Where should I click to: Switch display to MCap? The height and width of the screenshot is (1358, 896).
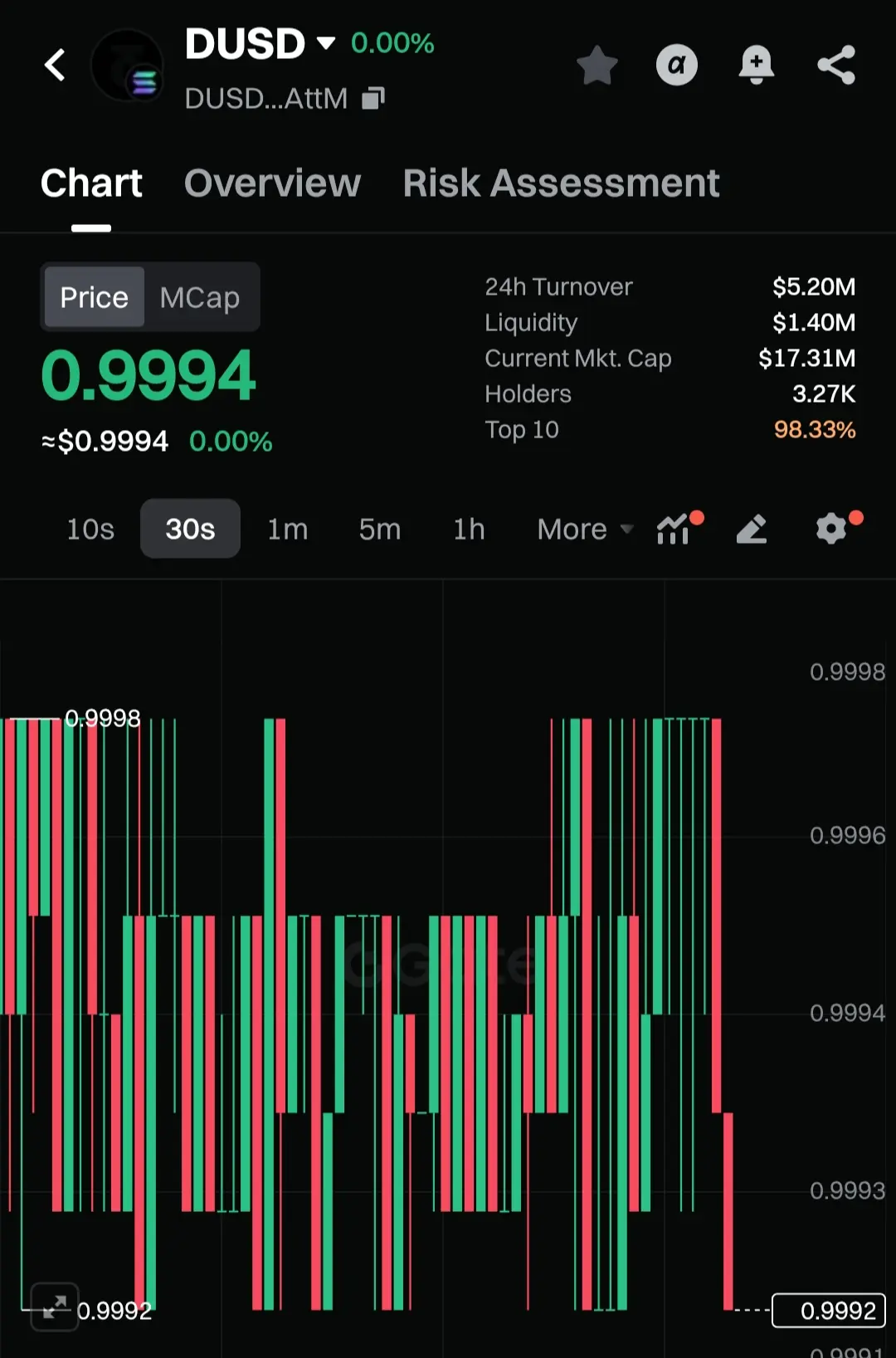[x=200, y=297]
